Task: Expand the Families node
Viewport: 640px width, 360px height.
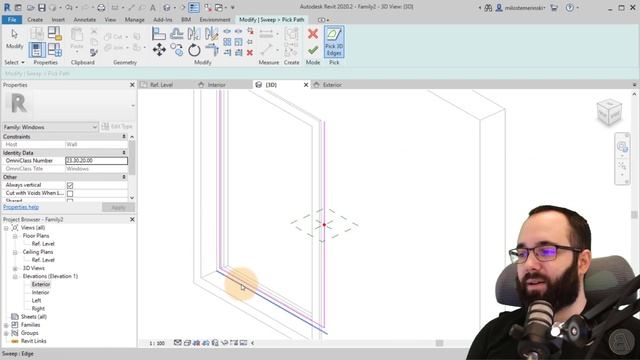Action: pos(6,325)
